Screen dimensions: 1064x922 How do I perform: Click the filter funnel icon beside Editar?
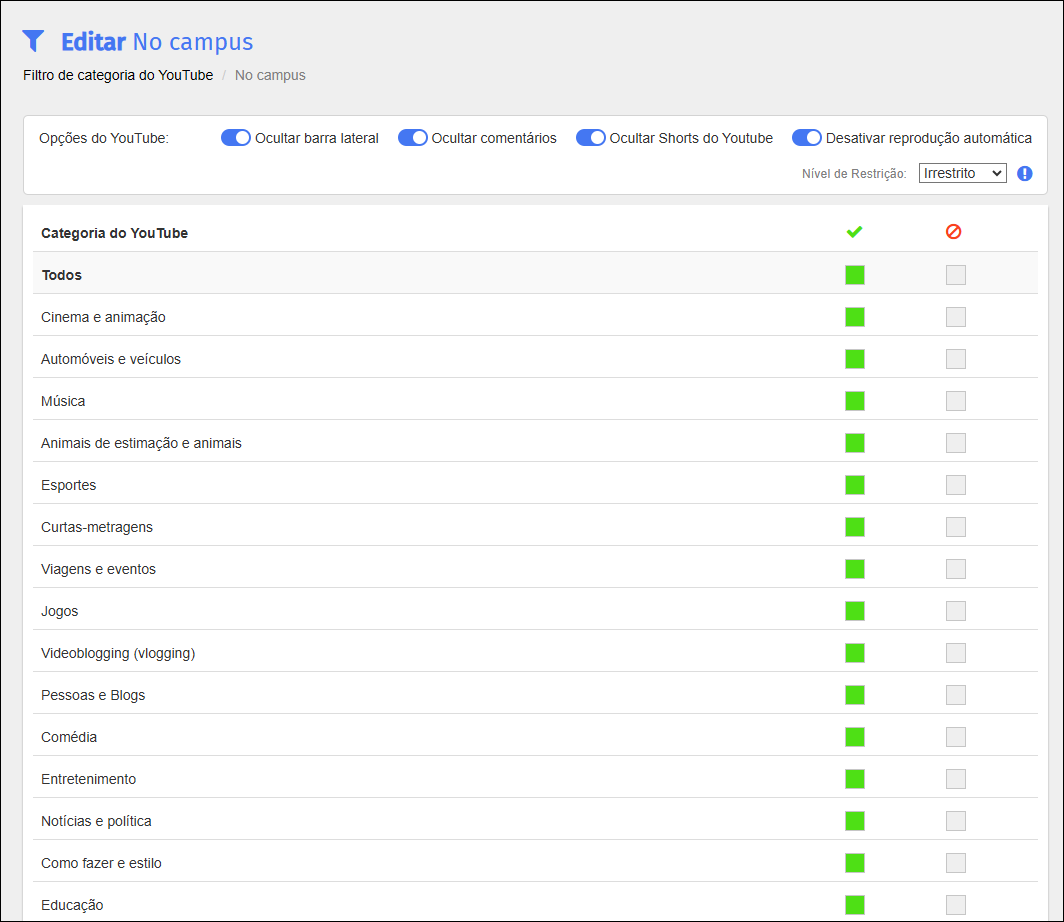click(33, 41)
